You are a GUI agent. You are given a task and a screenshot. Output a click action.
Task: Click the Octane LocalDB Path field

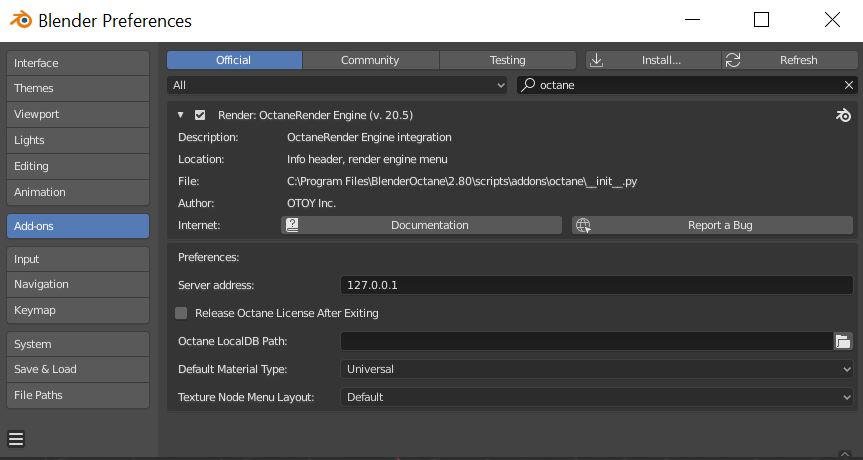[587, 341]
